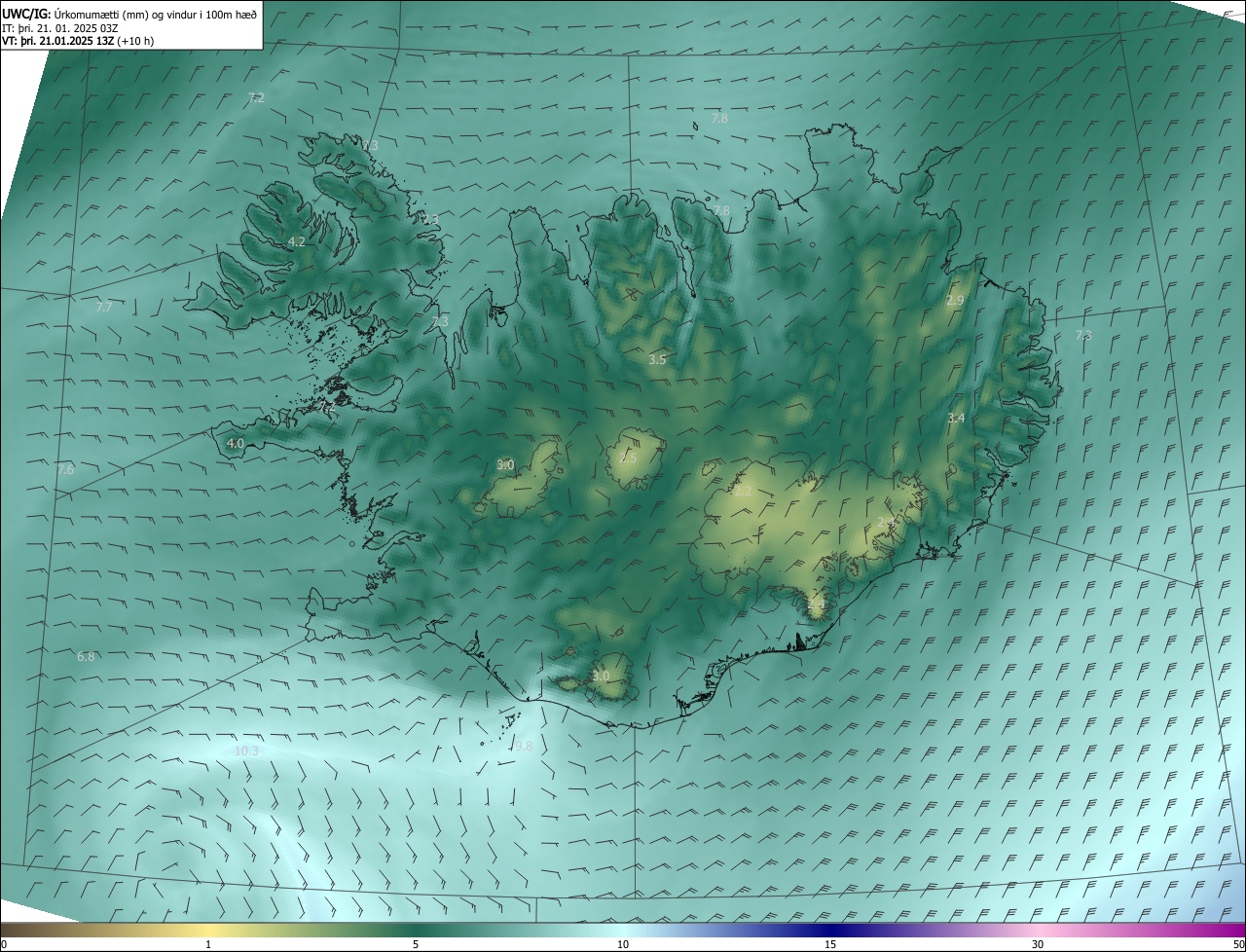Click the "15" tick label on the colour scale
The height and width of the screenshot is (952, 1246).
830,945
